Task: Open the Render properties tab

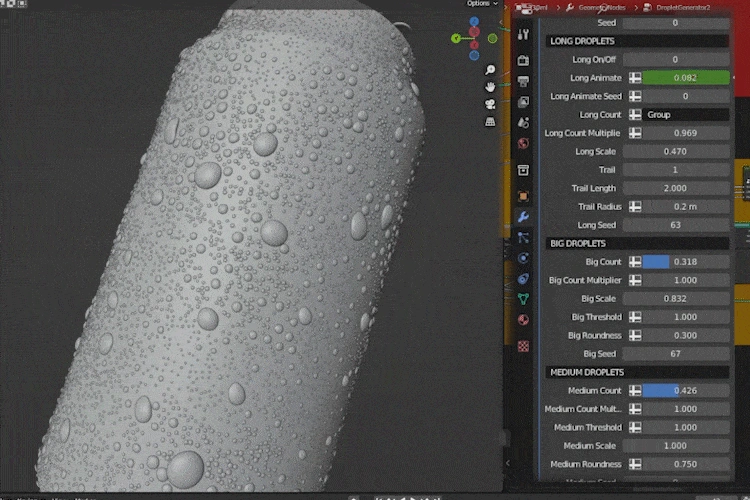Action: click(523, 60)
